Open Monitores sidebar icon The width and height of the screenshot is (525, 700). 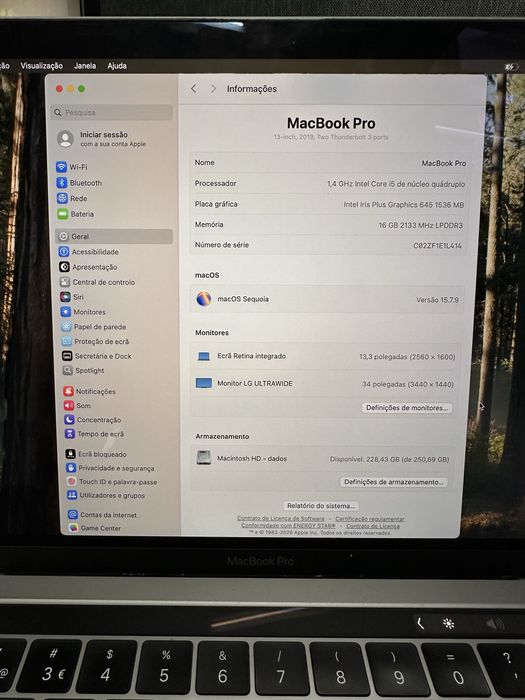tap(66, 312)
